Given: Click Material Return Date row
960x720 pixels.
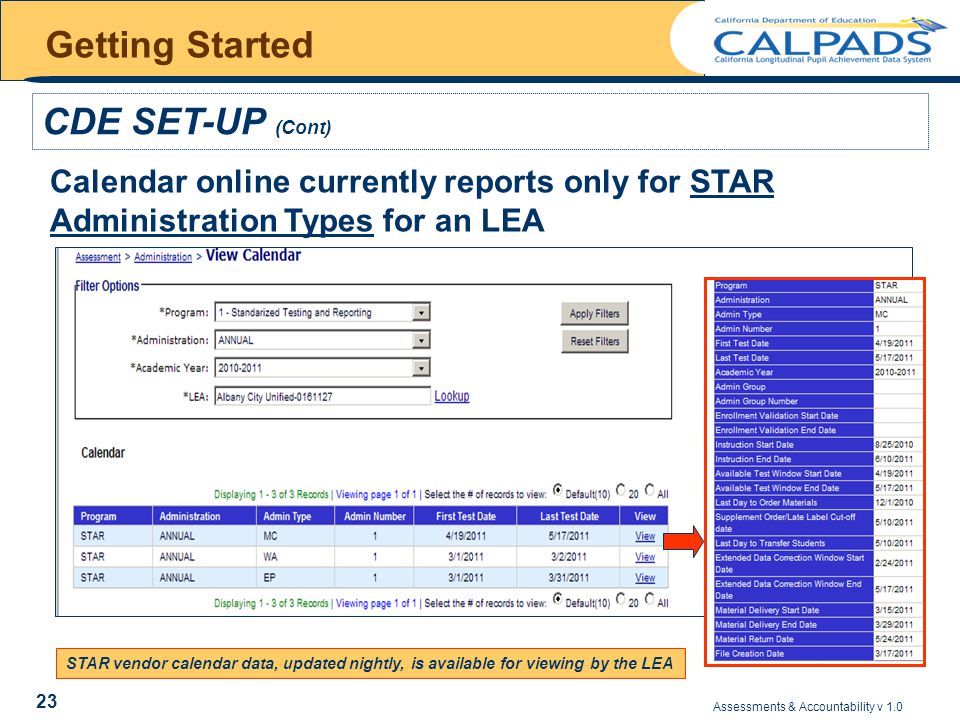Looking at the screenshot, I should click(818, 639).
